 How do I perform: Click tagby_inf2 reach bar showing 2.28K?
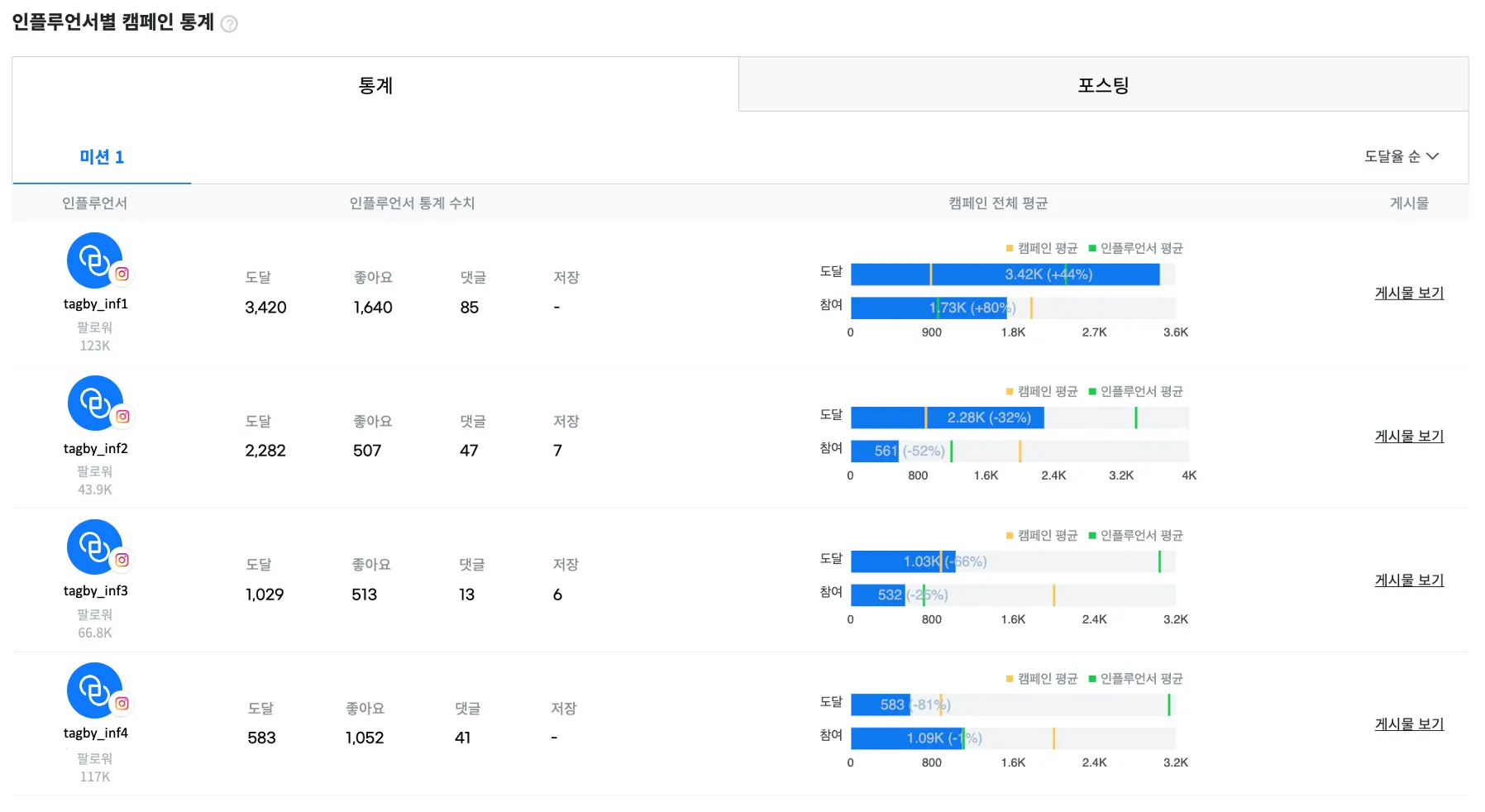947,418
